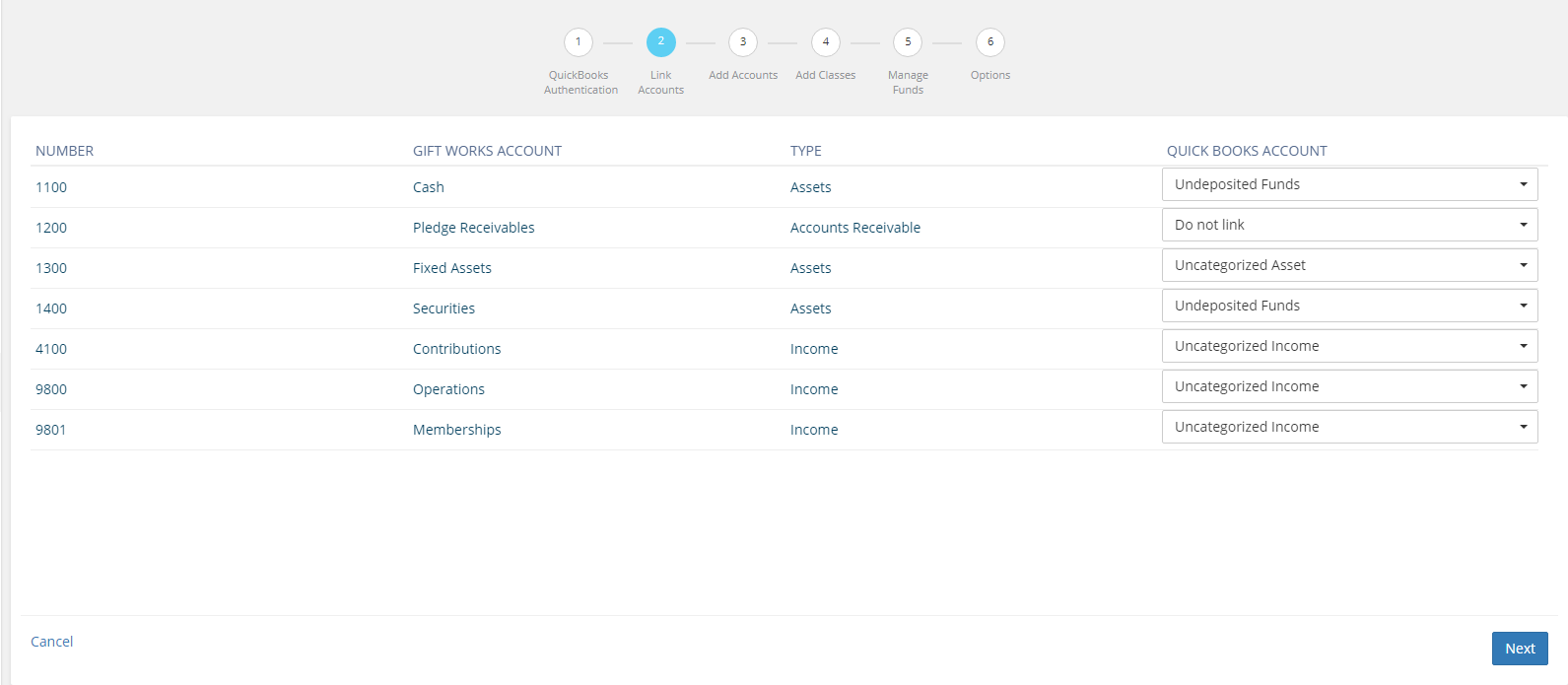The width and height of the screenshot is (1568, 685).
Task: Click the Memberships account name
Action: coord(457,430)
